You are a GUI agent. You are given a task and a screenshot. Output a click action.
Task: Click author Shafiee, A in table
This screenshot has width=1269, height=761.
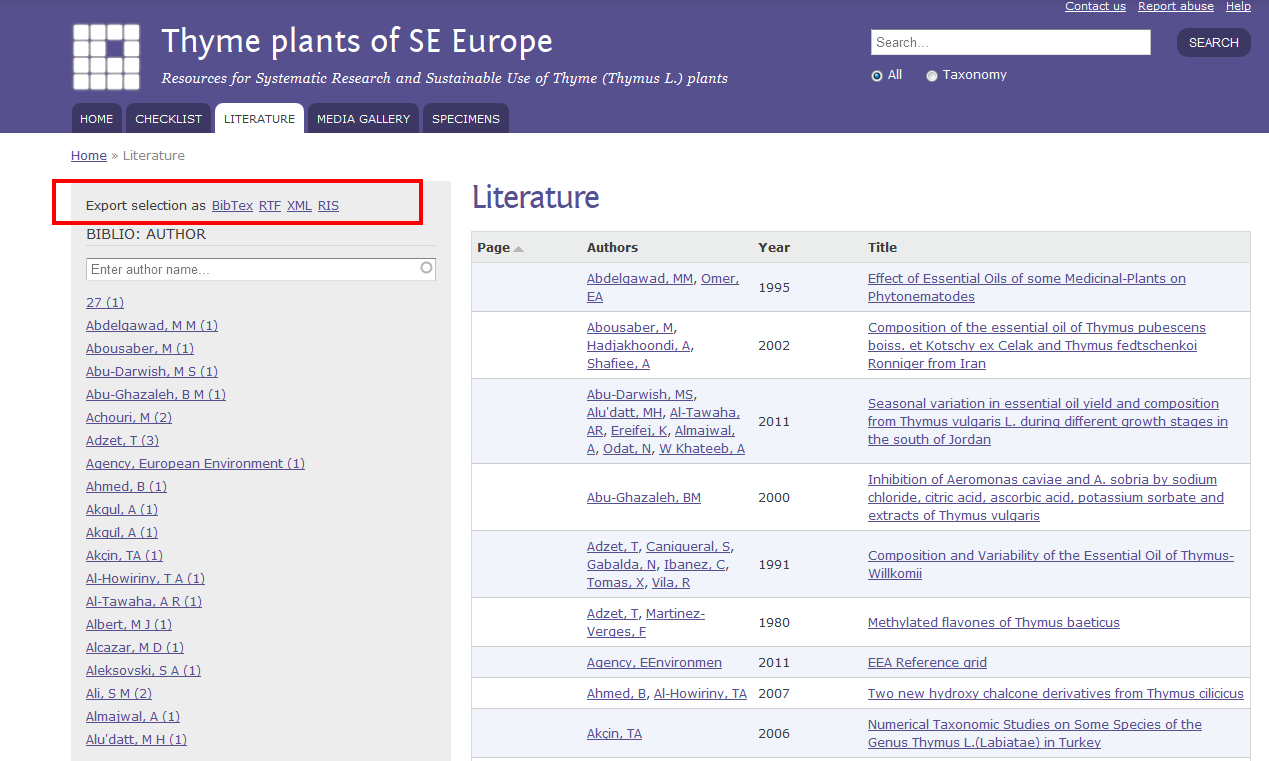click(618, 363)
